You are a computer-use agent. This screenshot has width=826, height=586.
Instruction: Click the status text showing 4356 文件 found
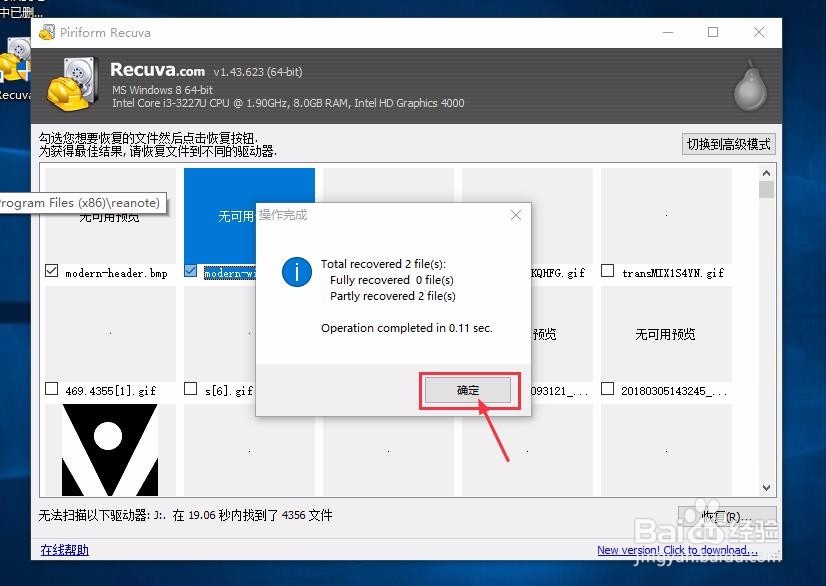point(185,515)
